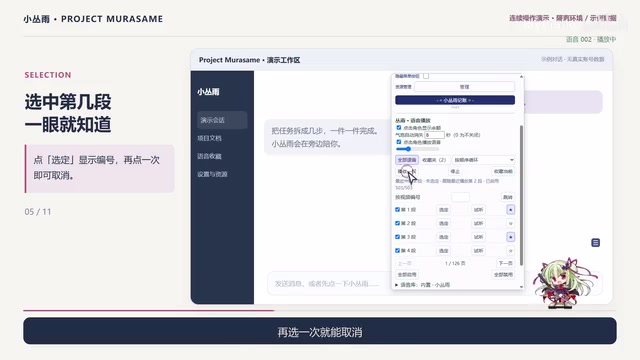This screenshot has width=640, height=360.
Task: Click the 小丛雨 sidebar title
Action: pyautogui.click(x=208, y=92)
